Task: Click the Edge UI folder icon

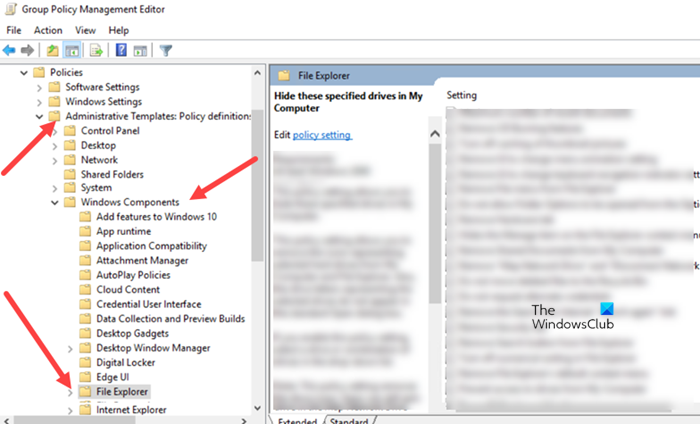Action: 85,377
